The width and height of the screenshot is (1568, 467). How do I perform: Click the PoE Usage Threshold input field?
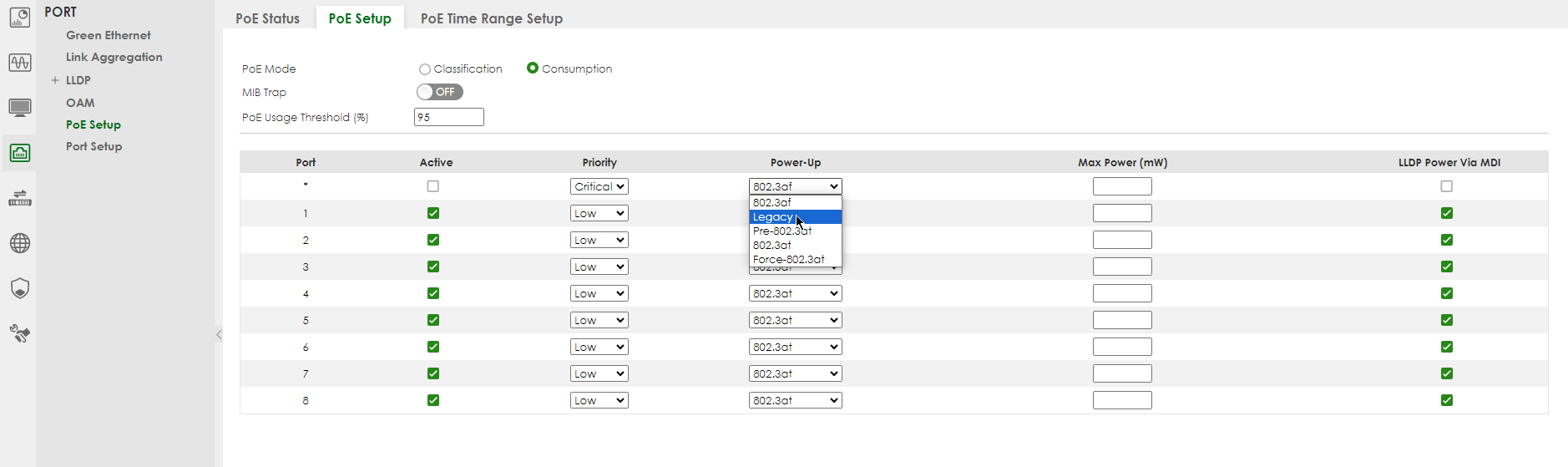[448, 117]
